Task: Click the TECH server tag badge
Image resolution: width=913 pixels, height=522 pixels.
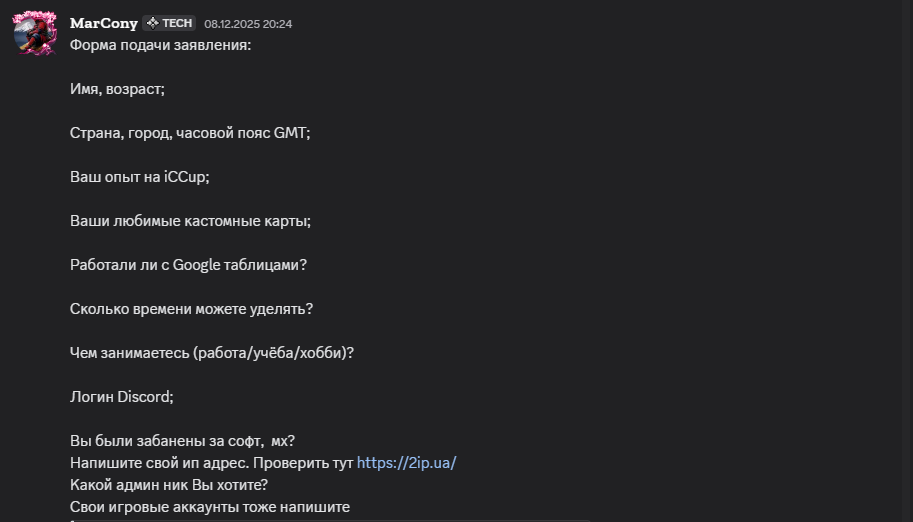Action: click(x=169, y=23)
